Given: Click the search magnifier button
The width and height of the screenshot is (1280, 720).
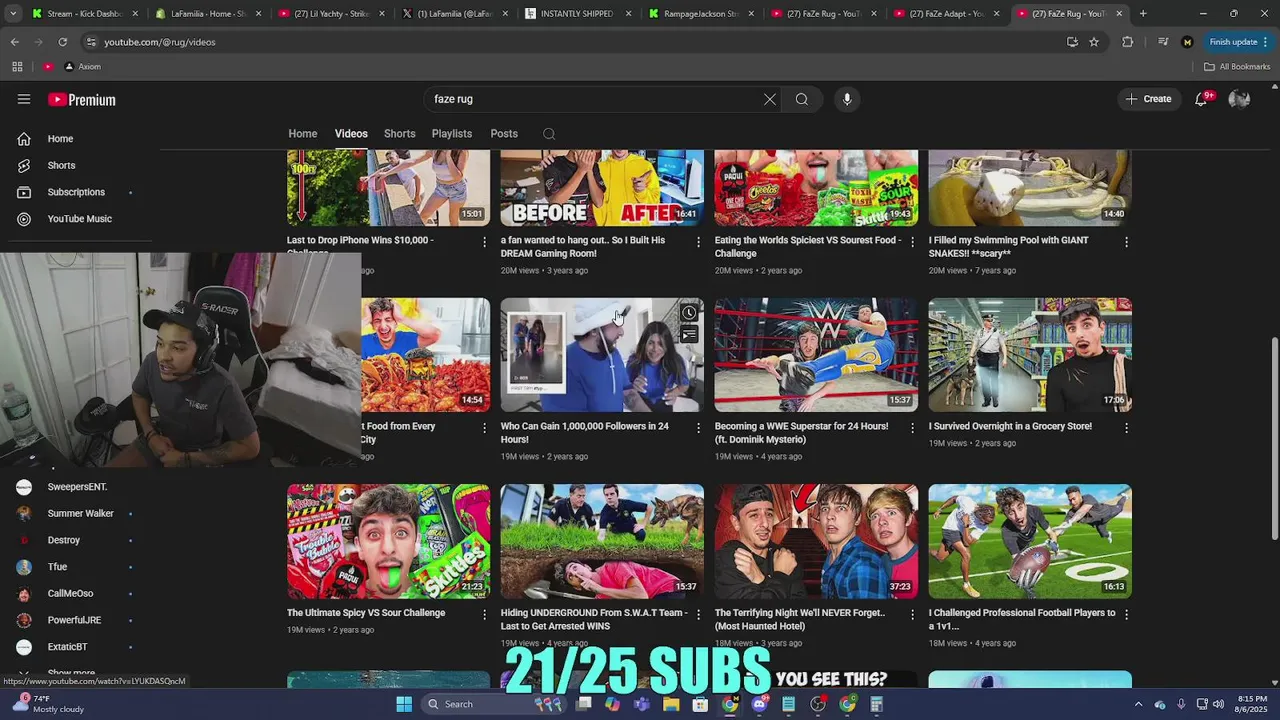Looking at the screenshot, I should pos(802,99).
